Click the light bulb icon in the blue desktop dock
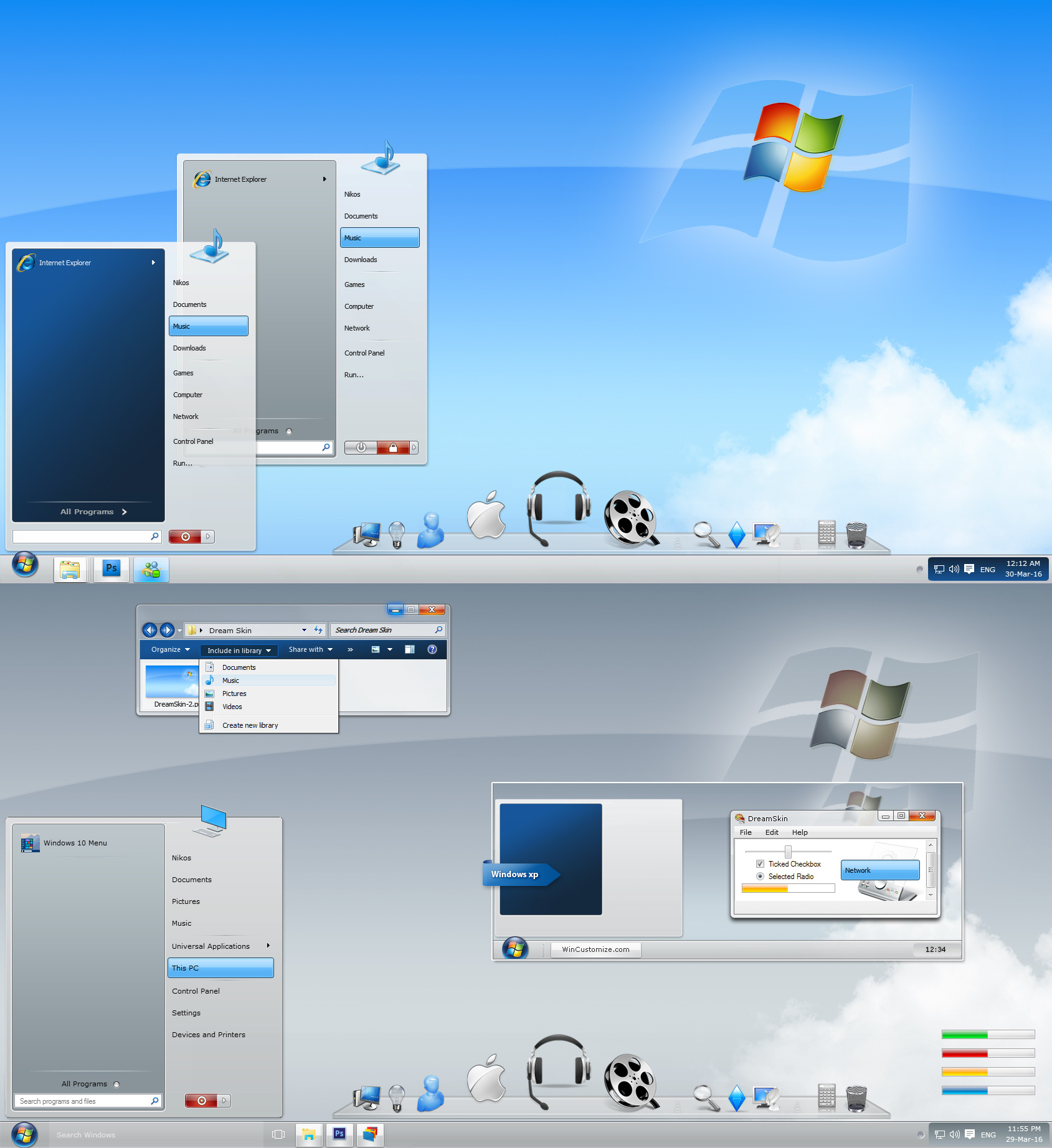The width and height of the screenshot is (1052, 1148). tap(397, 535)
